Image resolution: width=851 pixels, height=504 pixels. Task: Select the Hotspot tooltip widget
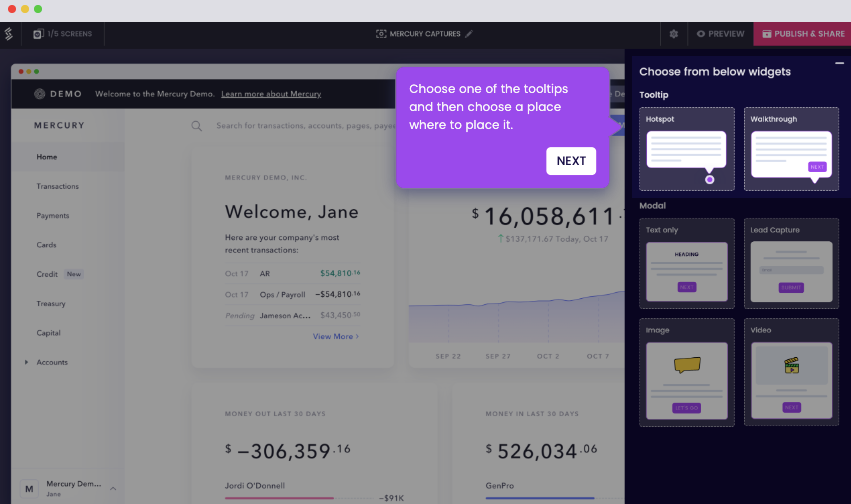687,149
